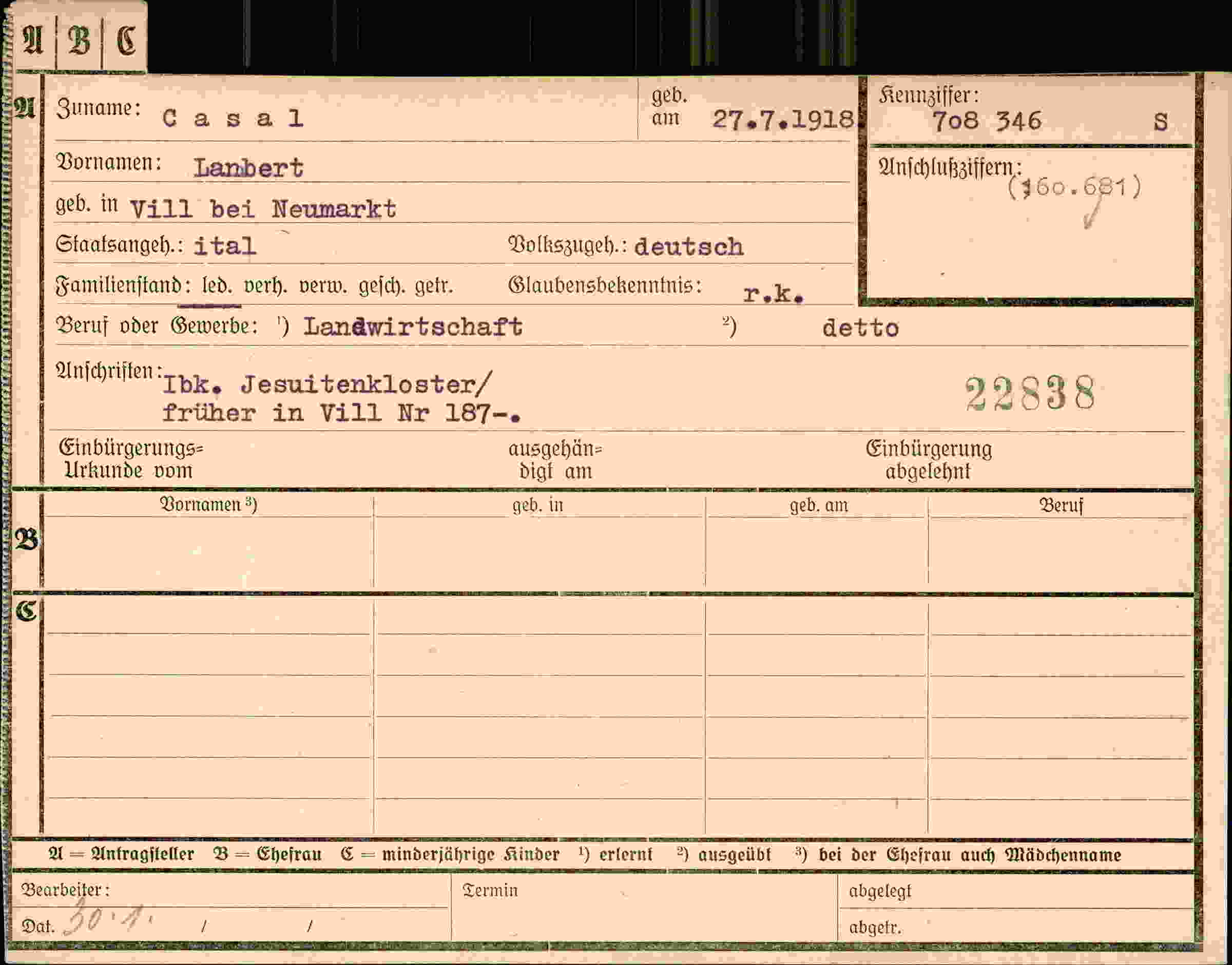
Task: Click legend text 'C = minderjährige Kinder'
Action: tap(450, 854)
